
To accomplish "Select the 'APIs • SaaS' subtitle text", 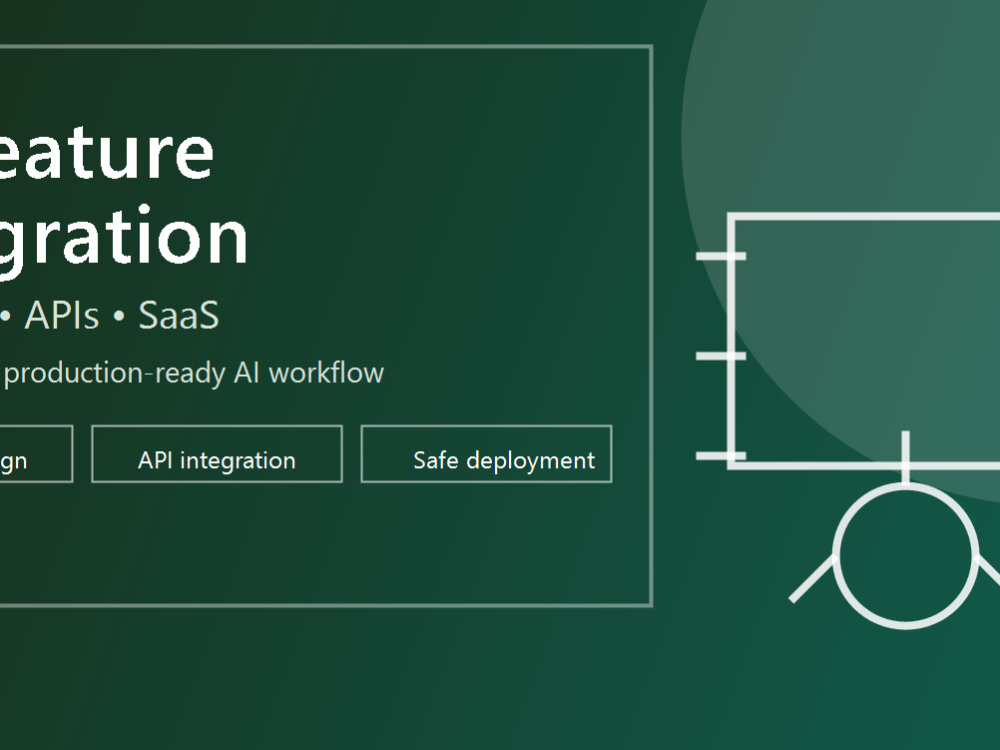I will (x=121, y=315).
